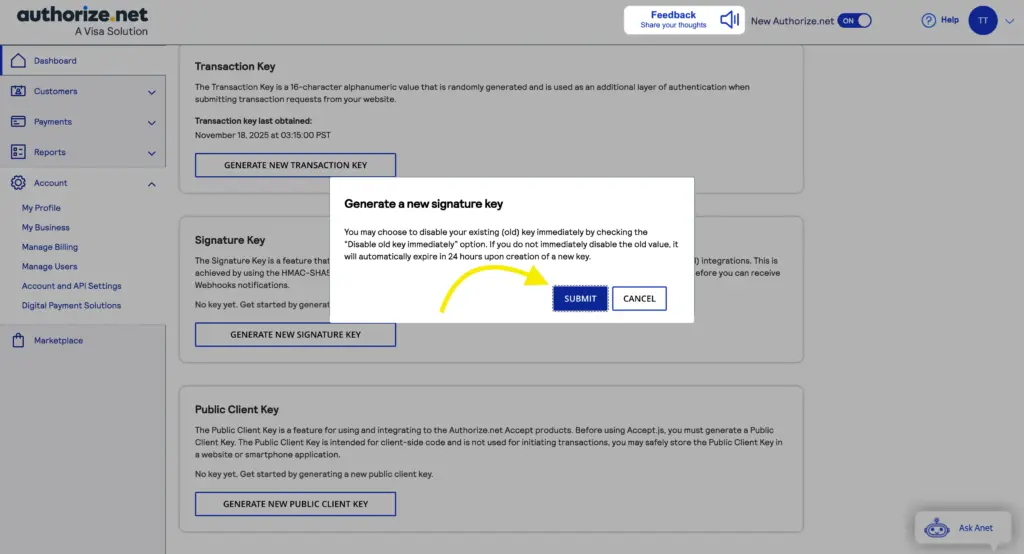This screenshot has width=1024, height=554.
Task: Open Account and API Settings
Action: tap(72, 286)
